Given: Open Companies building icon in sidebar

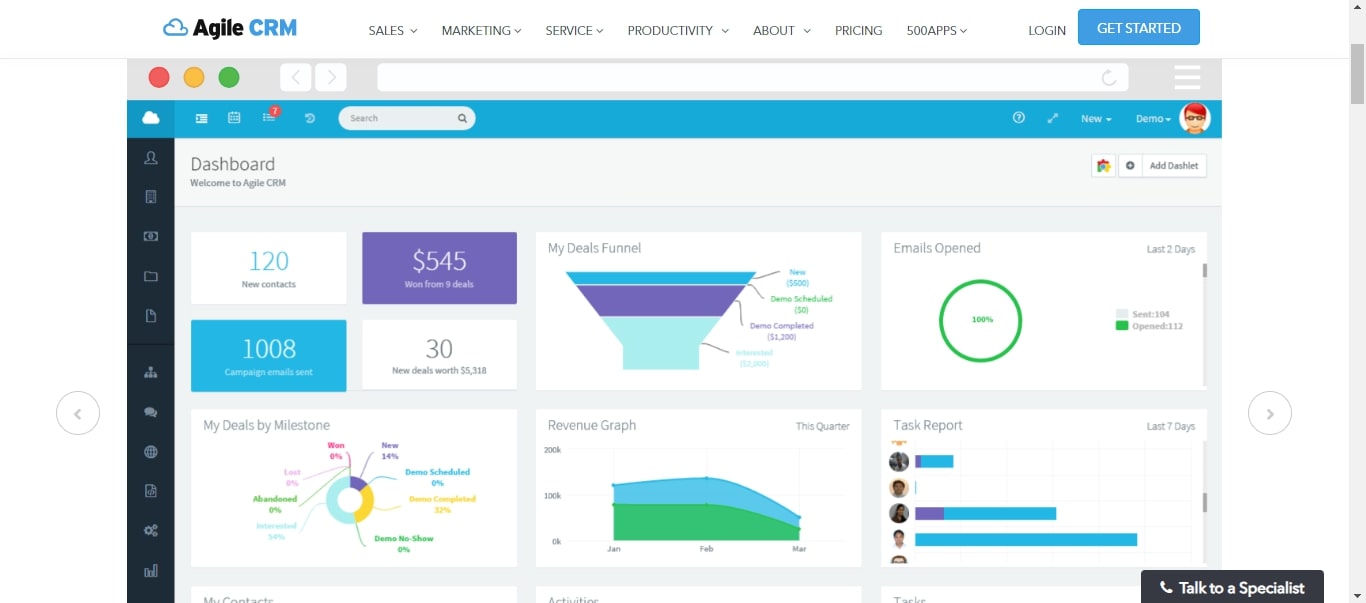Looking at the screenshot, I should pos(151,197).
